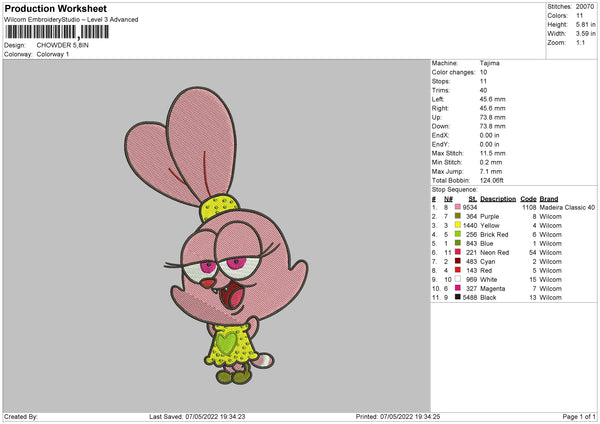Select the swatch in the Brick Red row

tap(458, 234)
